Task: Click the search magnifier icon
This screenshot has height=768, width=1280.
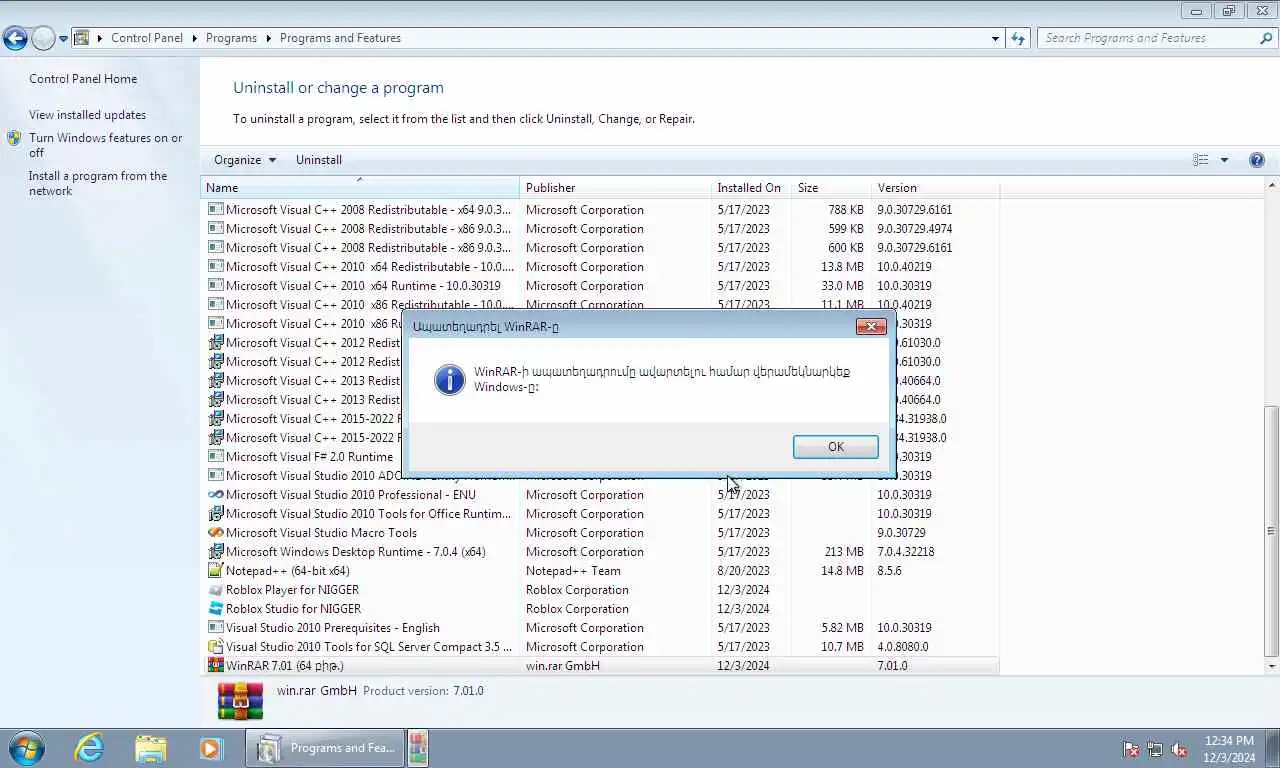Action: [x=1266, y=38]
